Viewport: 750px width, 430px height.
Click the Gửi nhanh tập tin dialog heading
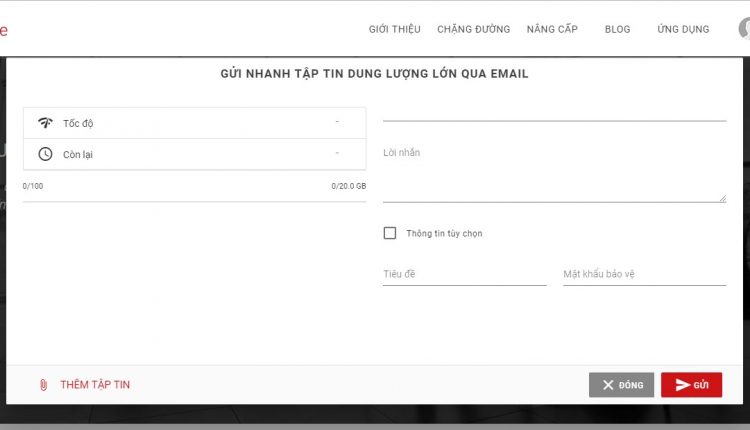tap(375, 74)
